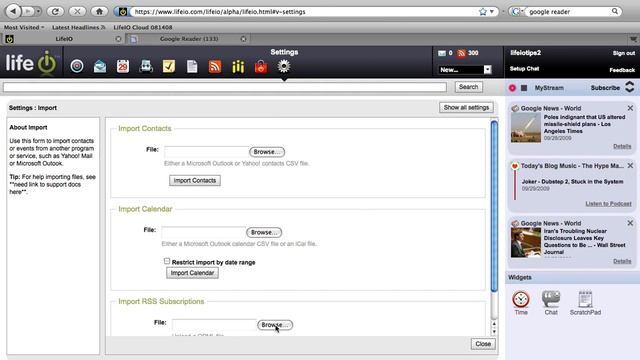Open the New... dropdown arrow
640x360 pixels.
pyautogui.click(x=487, y=70)
